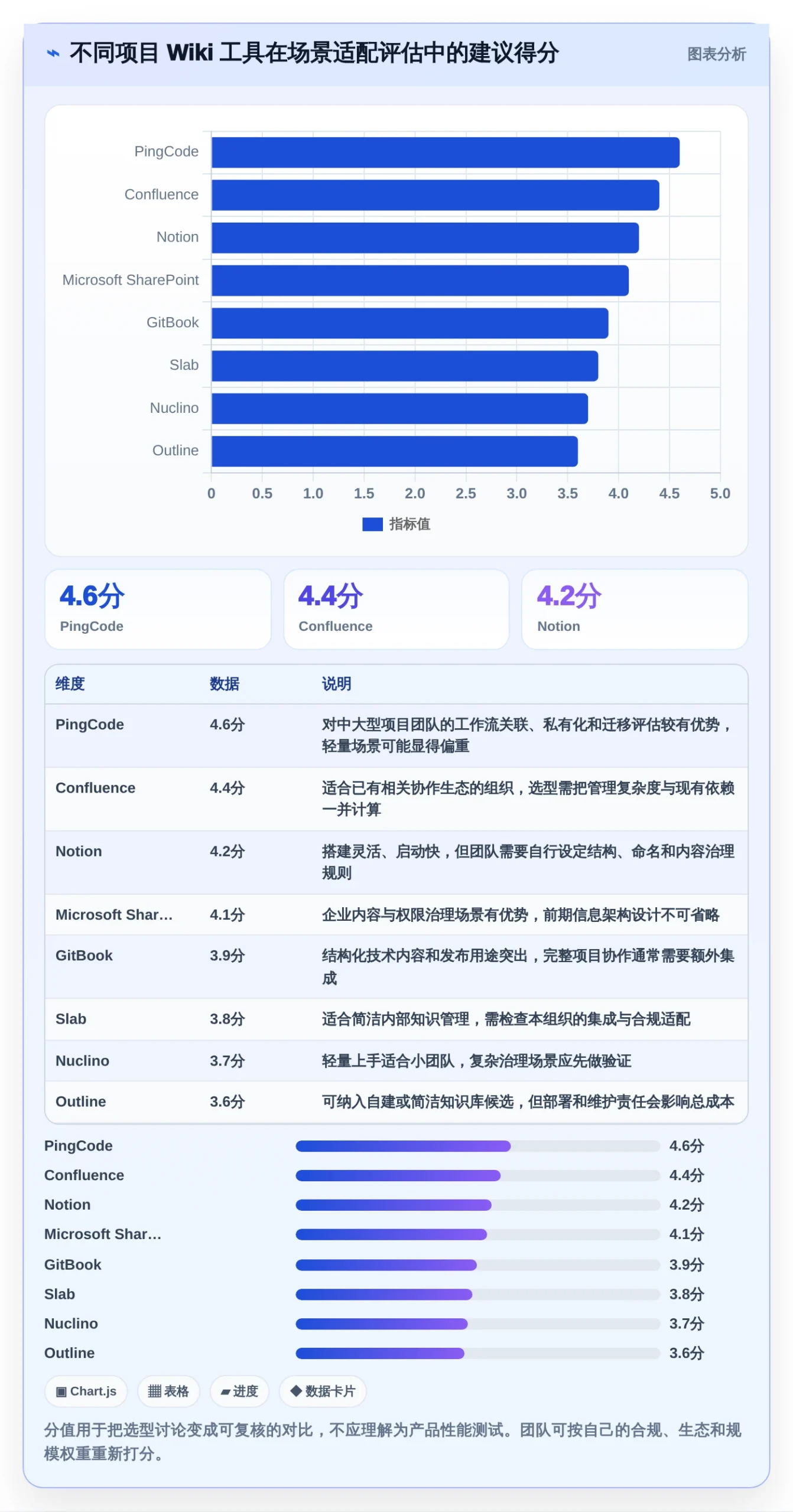Click the Slab bar in chart
Screen dimensions: 793x1512
click(x=405, y=366)
